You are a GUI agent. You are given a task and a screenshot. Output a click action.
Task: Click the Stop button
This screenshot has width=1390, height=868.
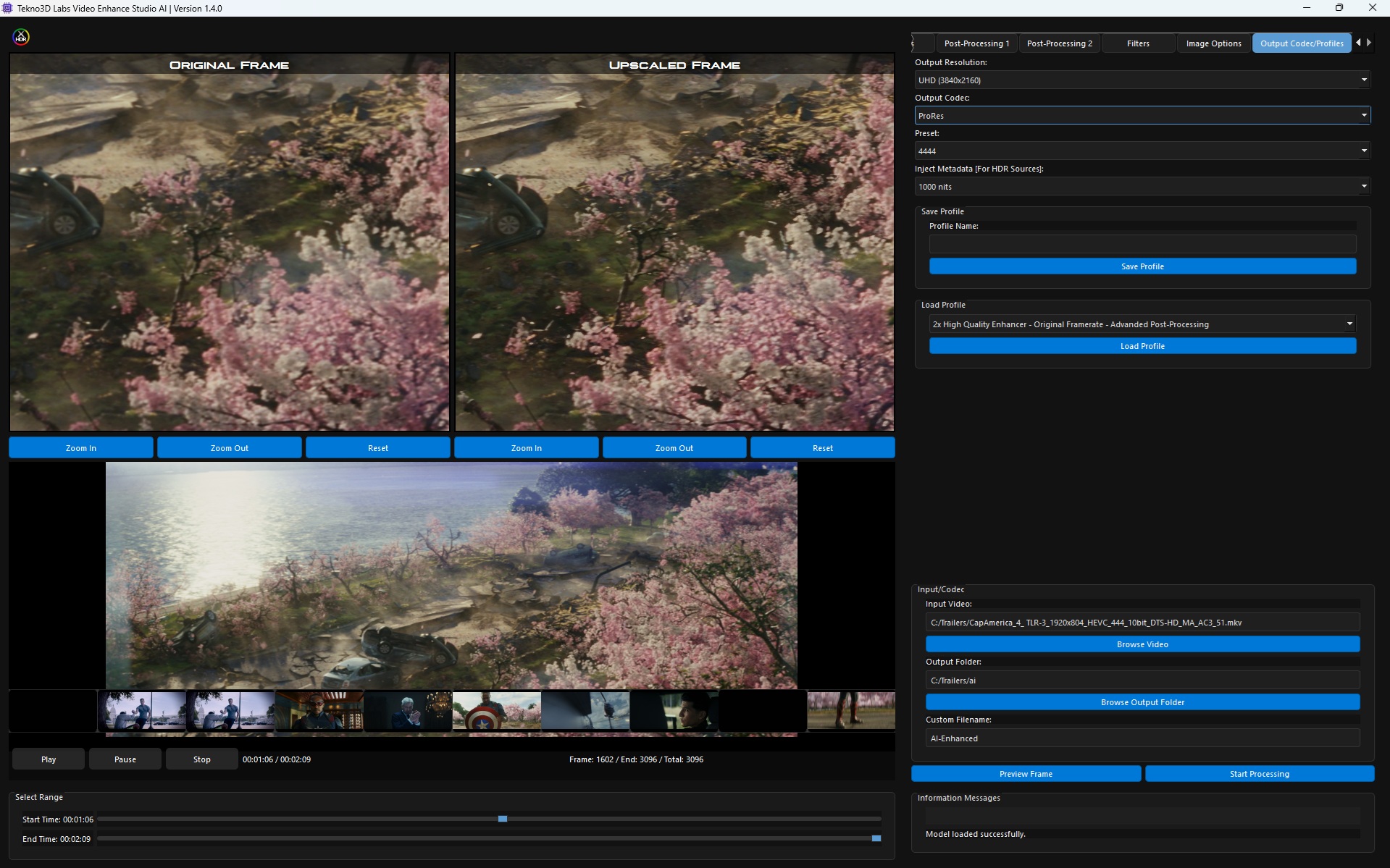coord(202,759)
